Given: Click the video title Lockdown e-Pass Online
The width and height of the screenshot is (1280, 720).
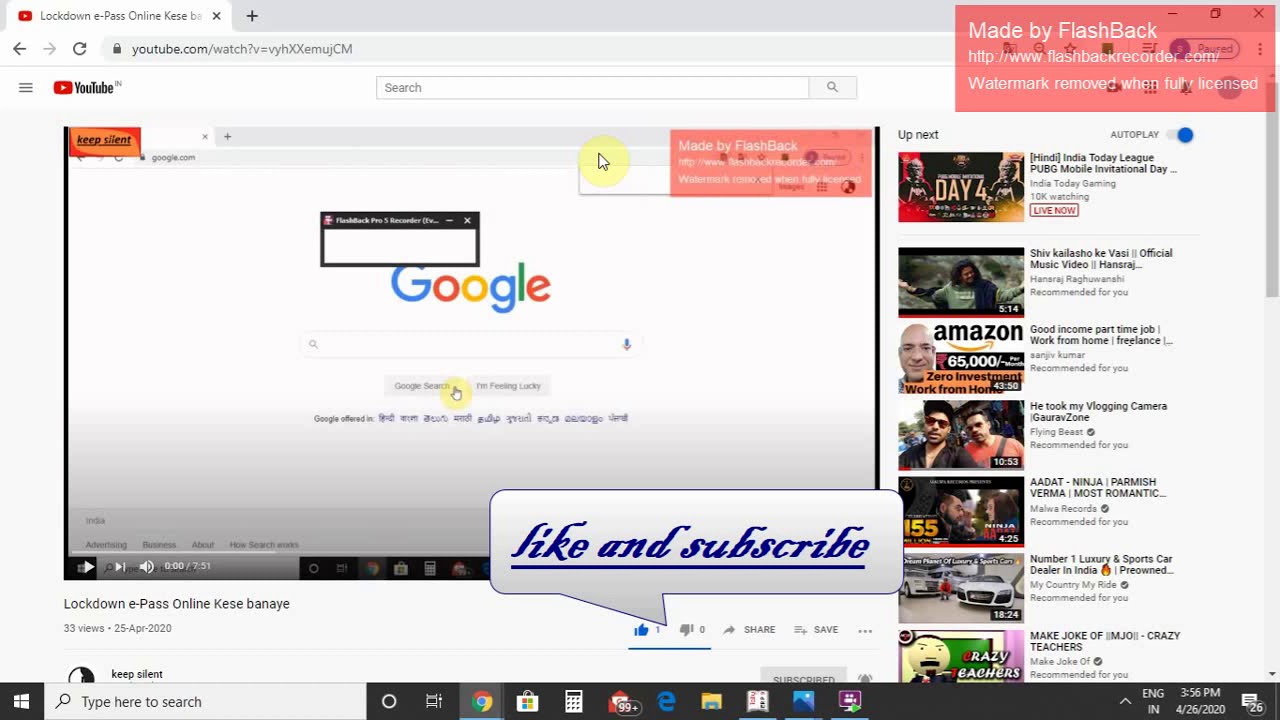Looking at the screenshot, I should click(177, 604).
